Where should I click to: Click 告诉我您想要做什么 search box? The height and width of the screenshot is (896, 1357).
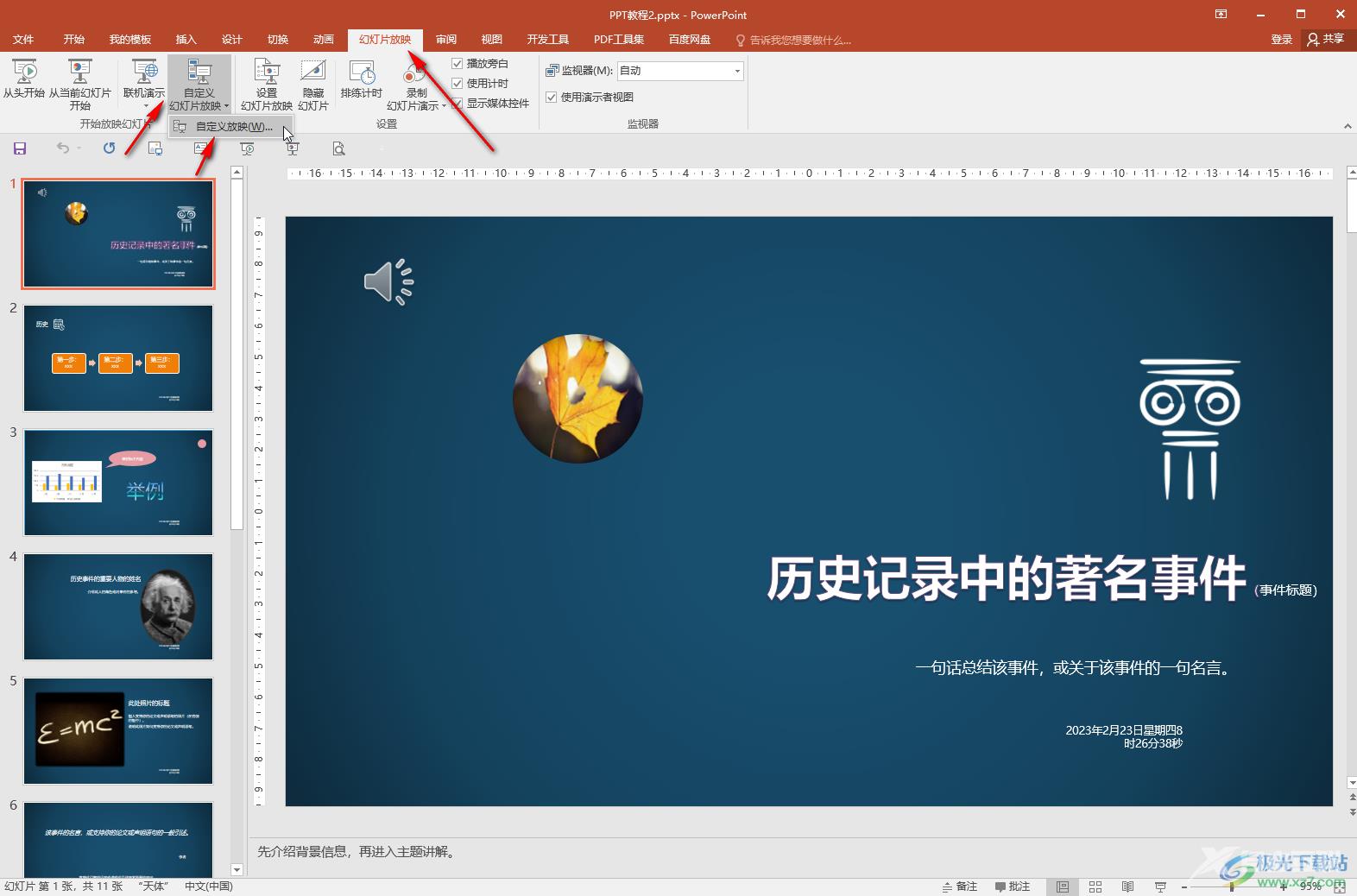coord(792,40)
